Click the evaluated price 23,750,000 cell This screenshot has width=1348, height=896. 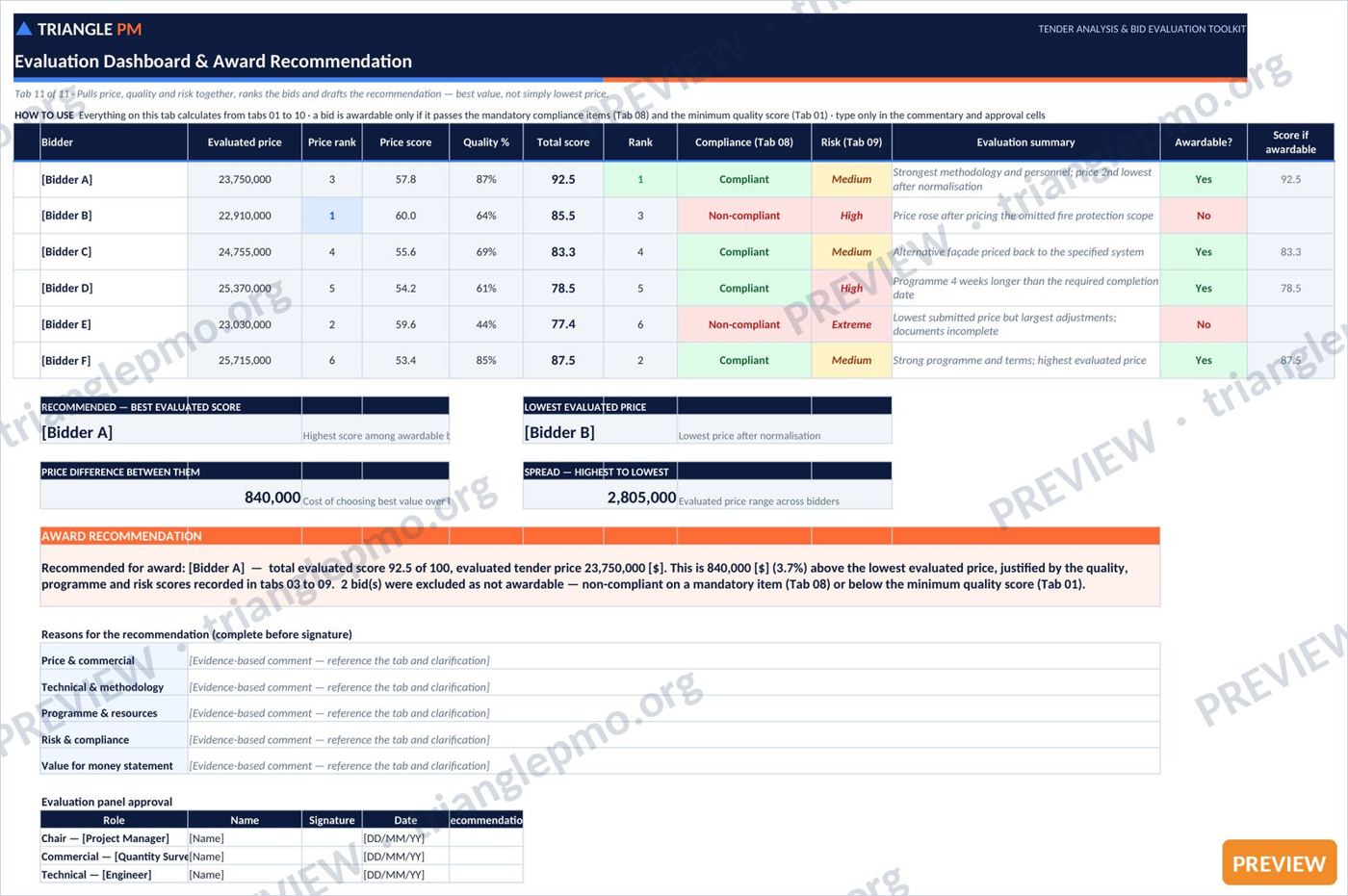pos(245,179)
